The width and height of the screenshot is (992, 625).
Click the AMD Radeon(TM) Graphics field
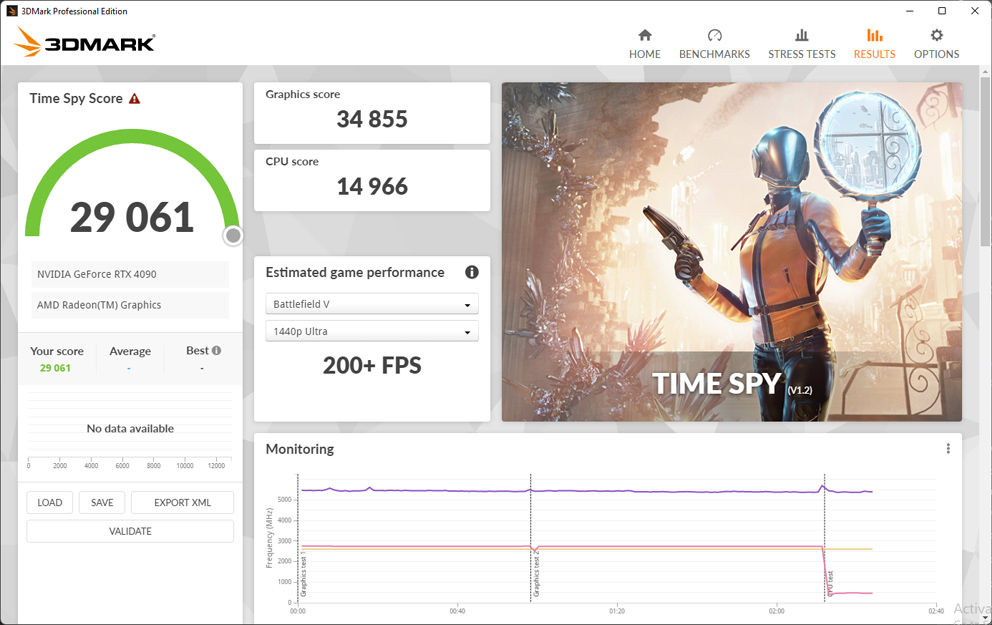(130, 305)
